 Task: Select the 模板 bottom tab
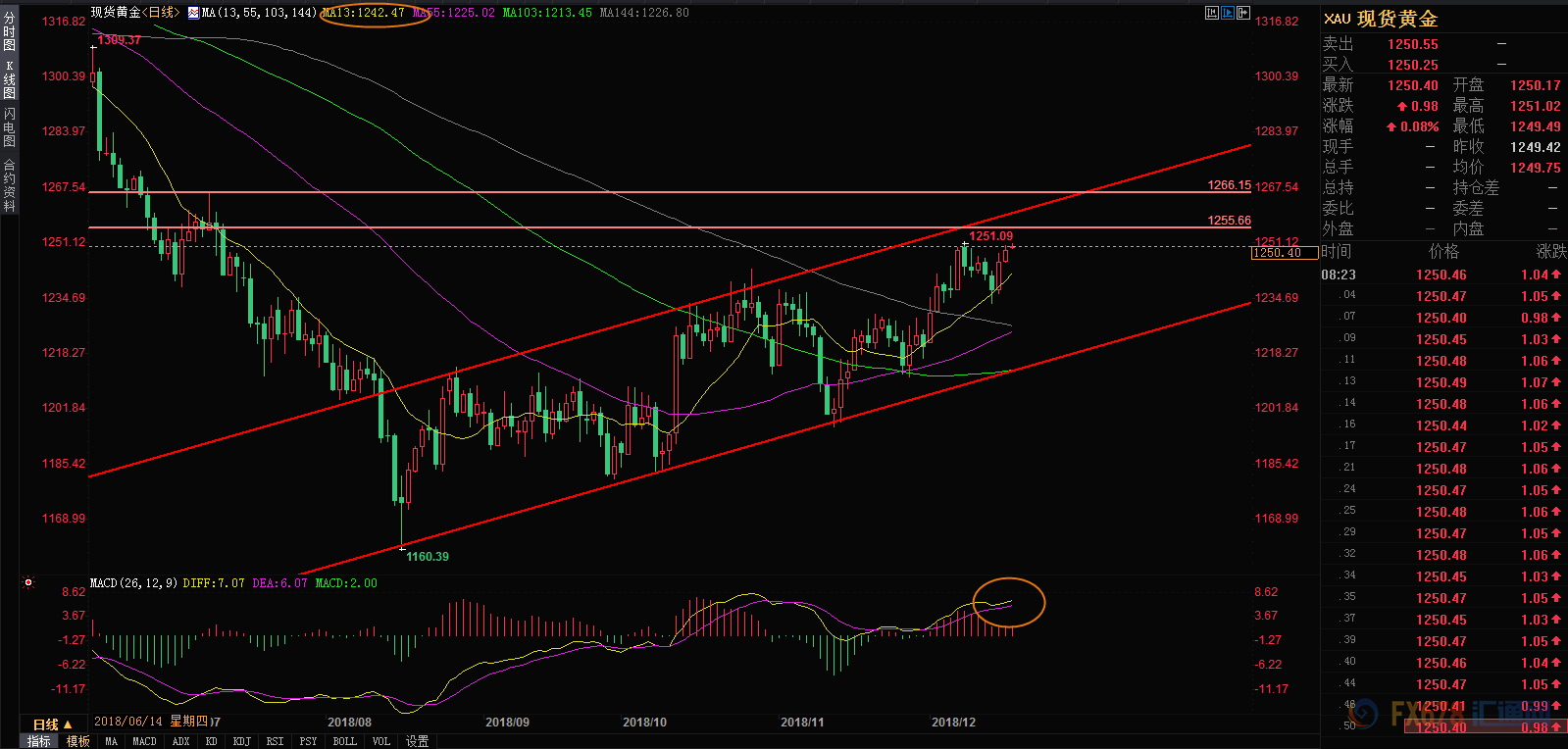[x=78, y=741]
